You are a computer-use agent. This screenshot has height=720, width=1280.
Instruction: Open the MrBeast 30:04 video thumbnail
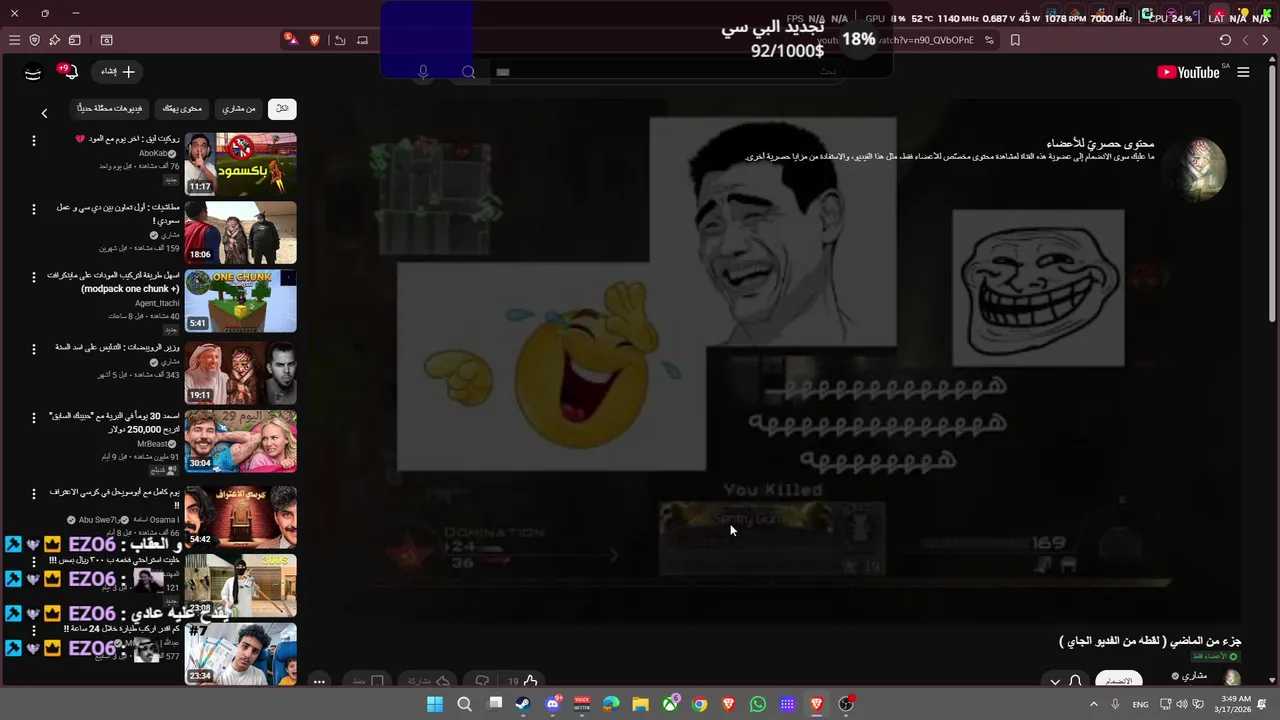point(241,441)
